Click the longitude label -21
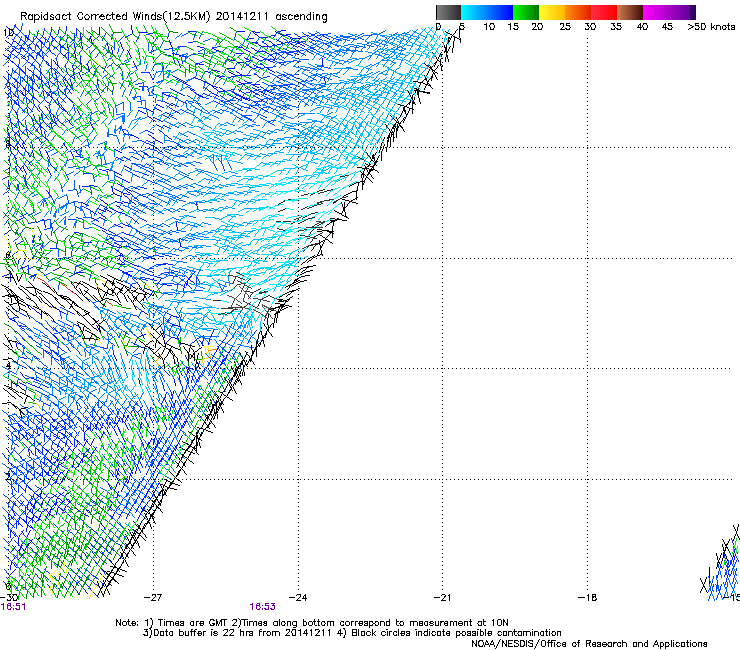740x650 pixels. click(442, 597)
